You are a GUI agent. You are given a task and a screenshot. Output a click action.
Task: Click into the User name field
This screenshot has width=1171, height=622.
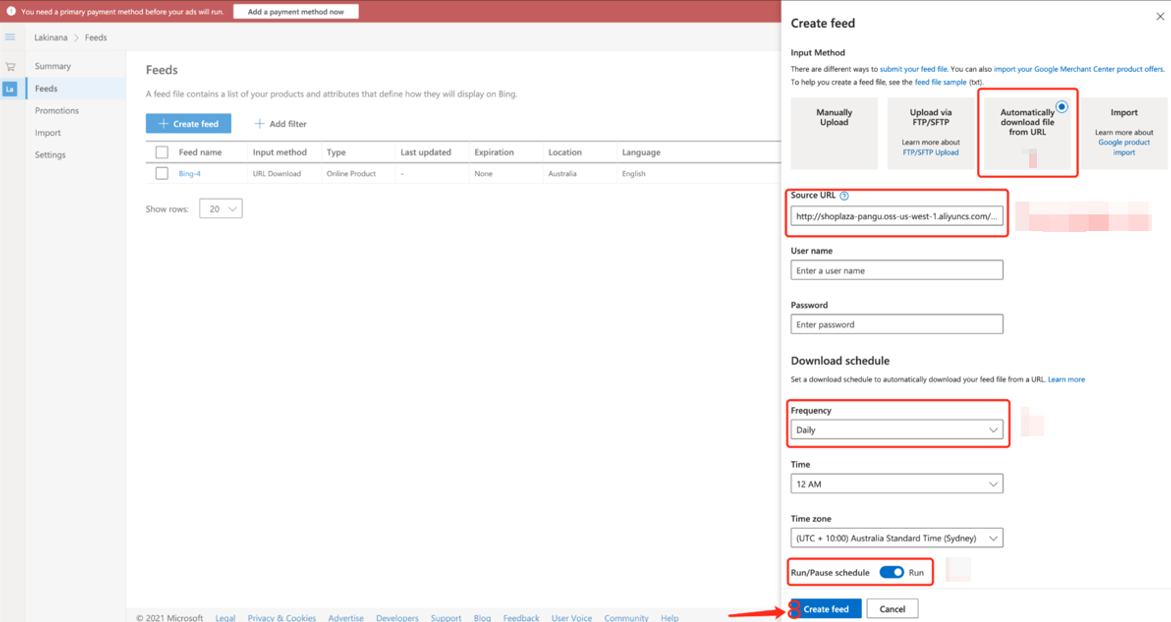(896, 270)
